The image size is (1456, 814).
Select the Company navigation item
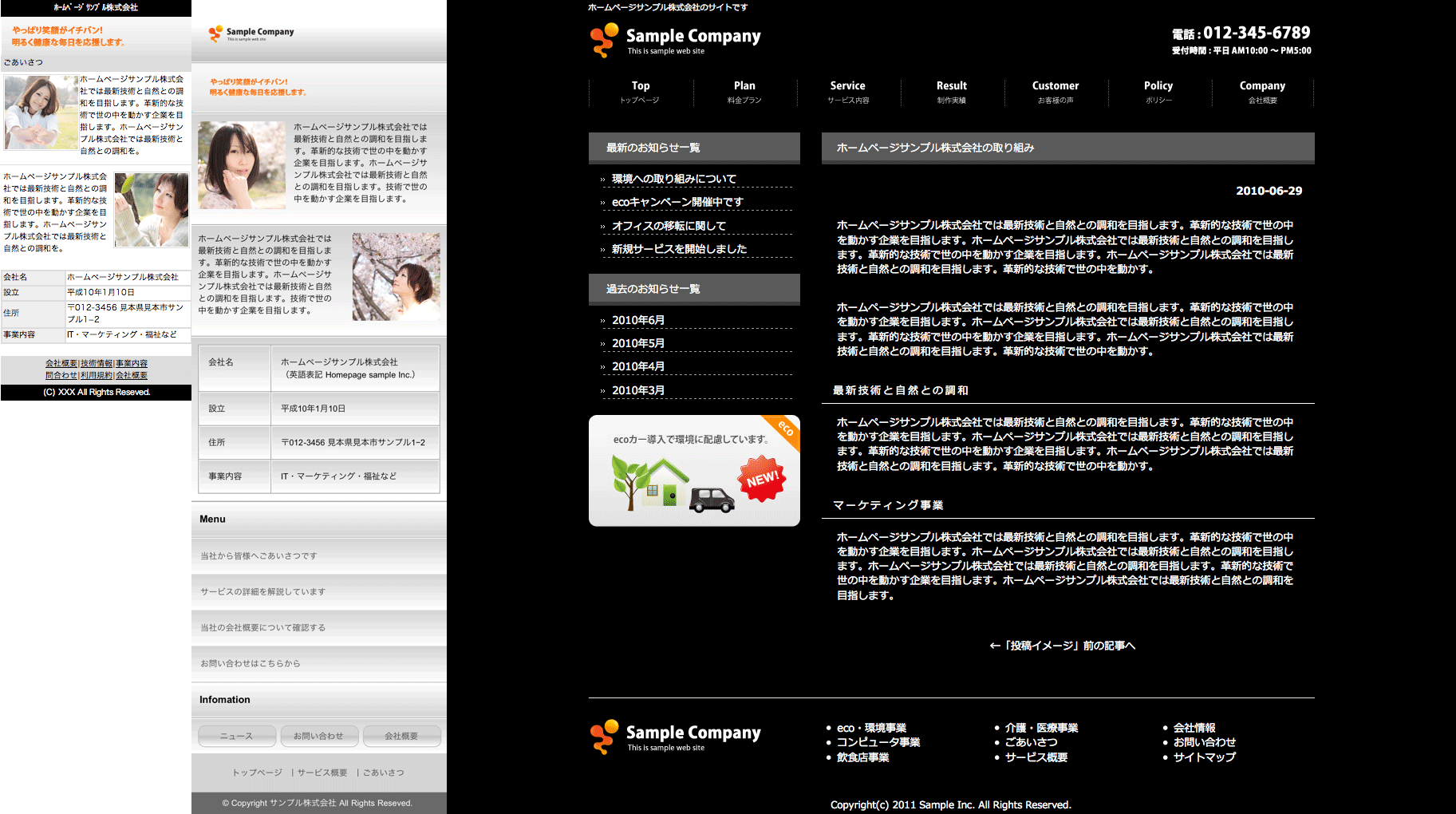[1262, 92]
